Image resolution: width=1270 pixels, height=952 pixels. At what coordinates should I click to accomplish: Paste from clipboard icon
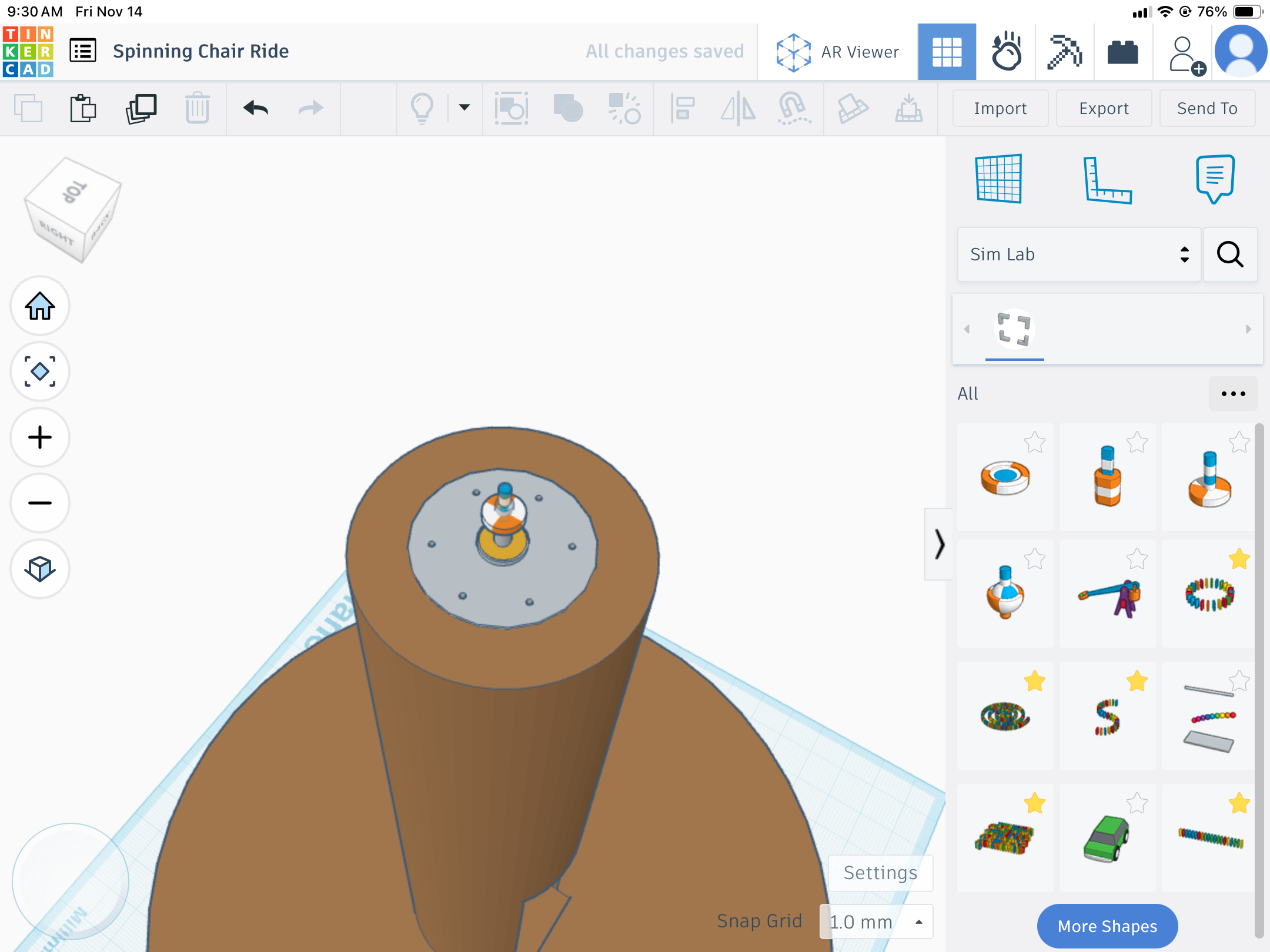coord(83,108)
